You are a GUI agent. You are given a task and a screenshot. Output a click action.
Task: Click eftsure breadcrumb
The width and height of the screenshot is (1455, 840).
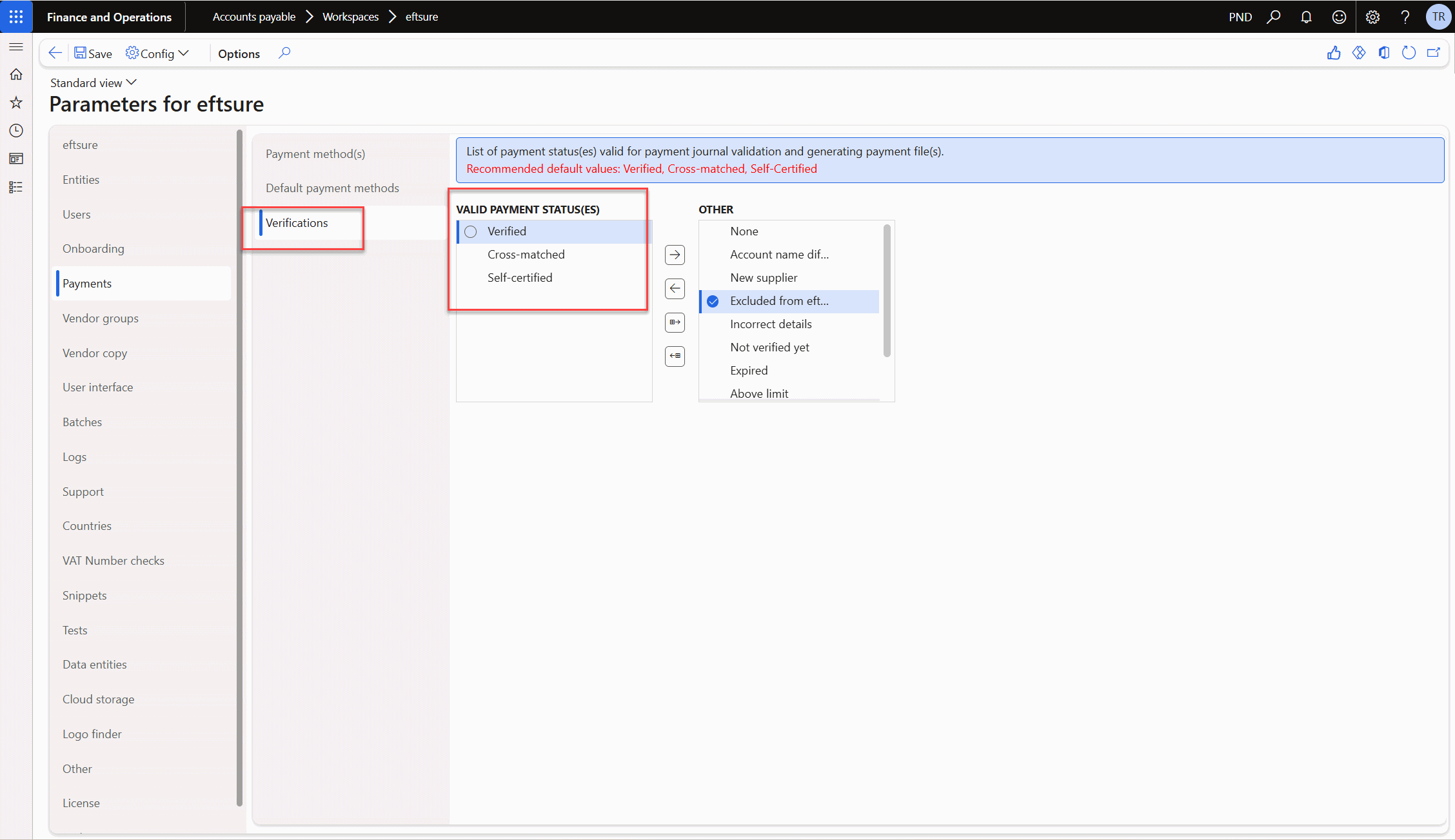[422, 17]
